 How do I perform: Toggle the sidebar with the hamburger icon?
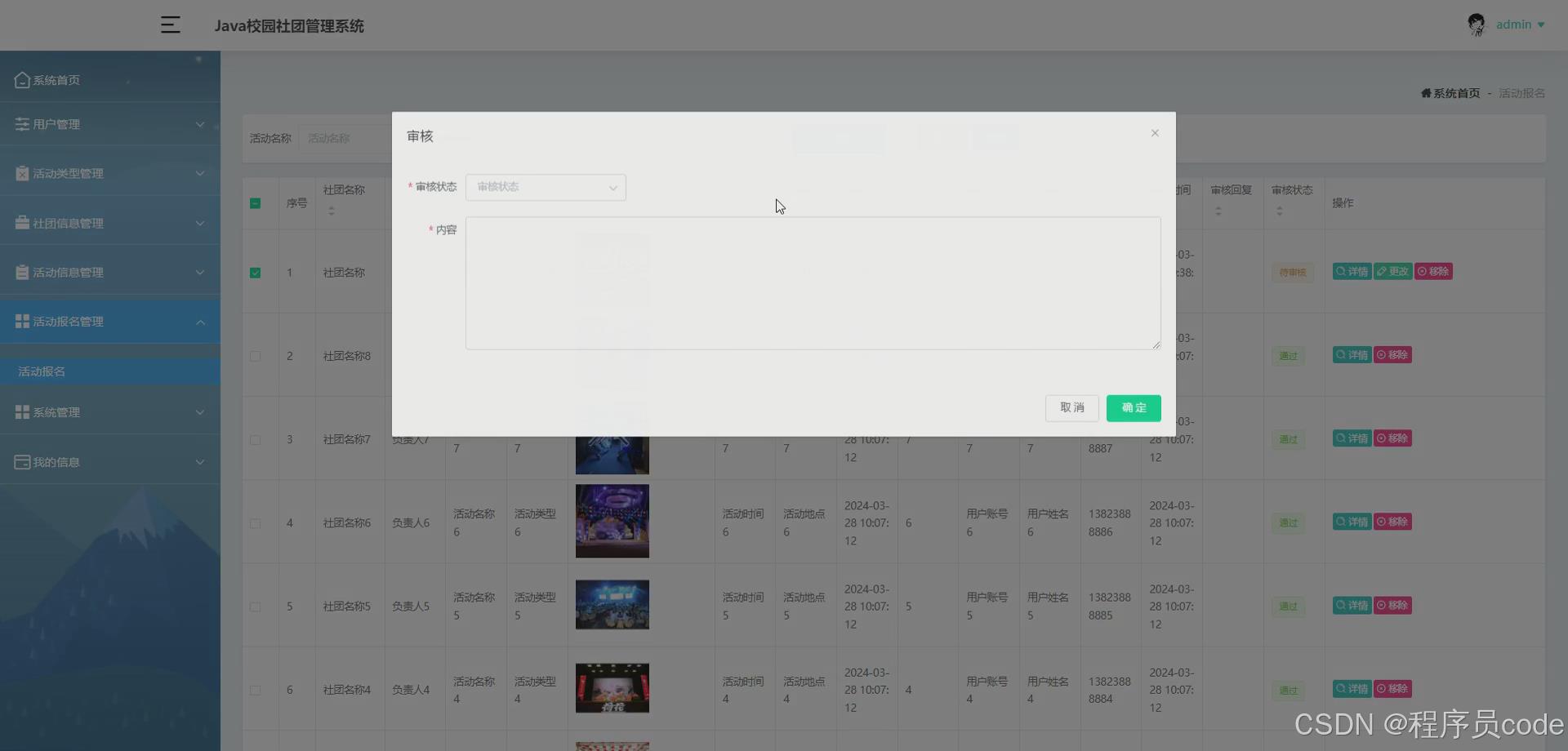(170, 25)
